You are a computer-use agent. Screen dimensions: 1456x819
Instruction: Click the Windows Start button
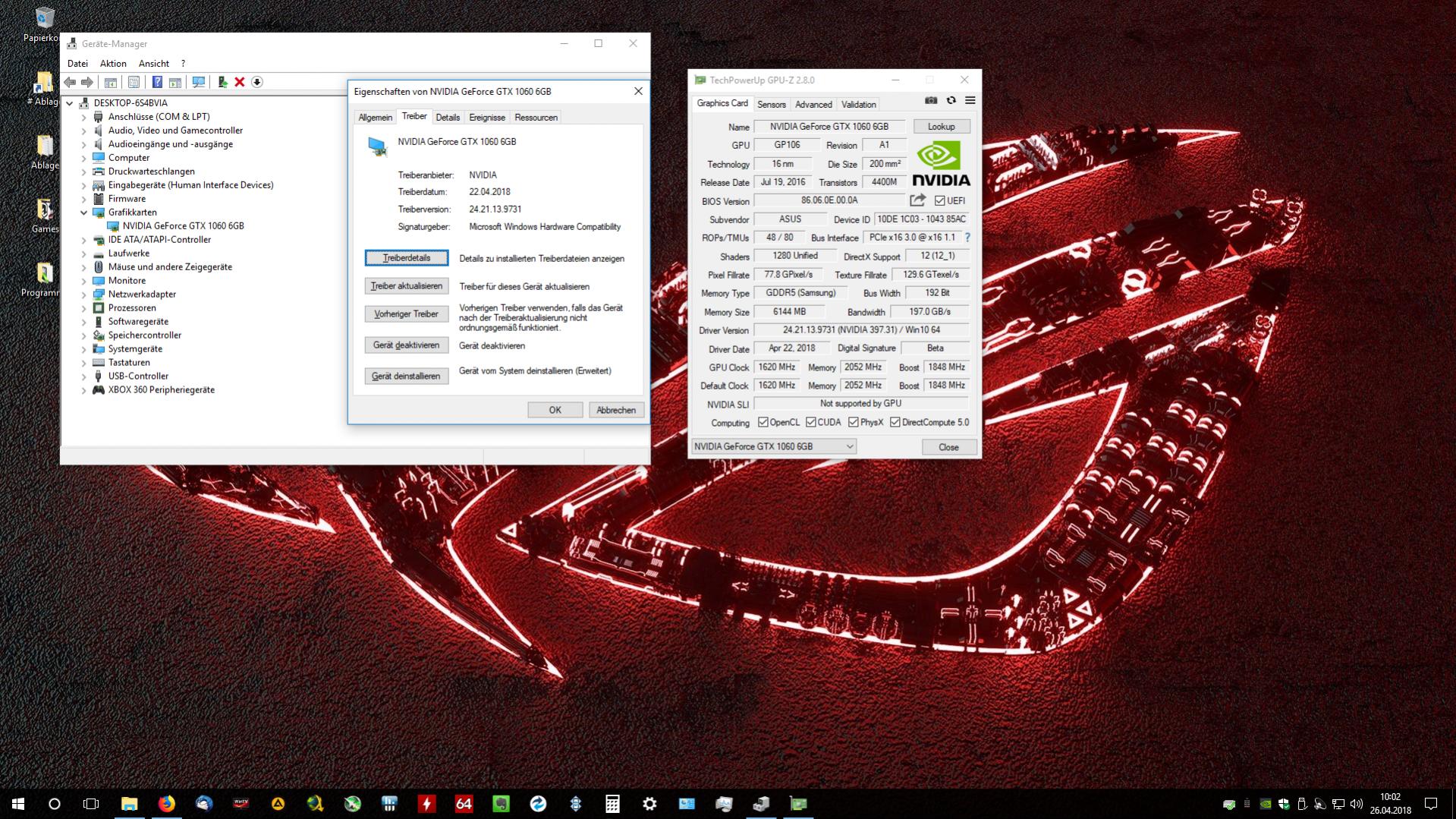(18, 804)
